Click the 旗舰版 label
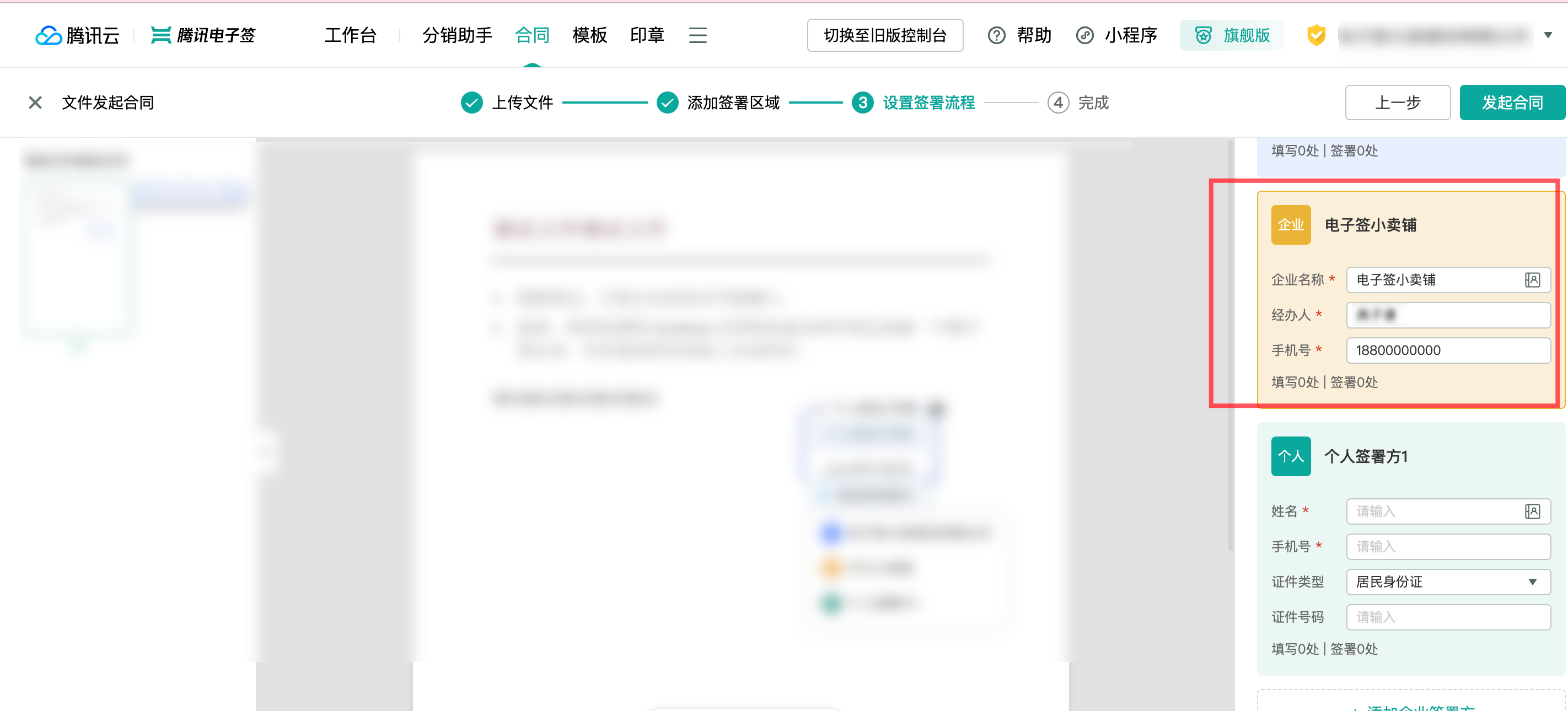The image size is (1568, 711). pyautogui.click(x=1247, y=35)
